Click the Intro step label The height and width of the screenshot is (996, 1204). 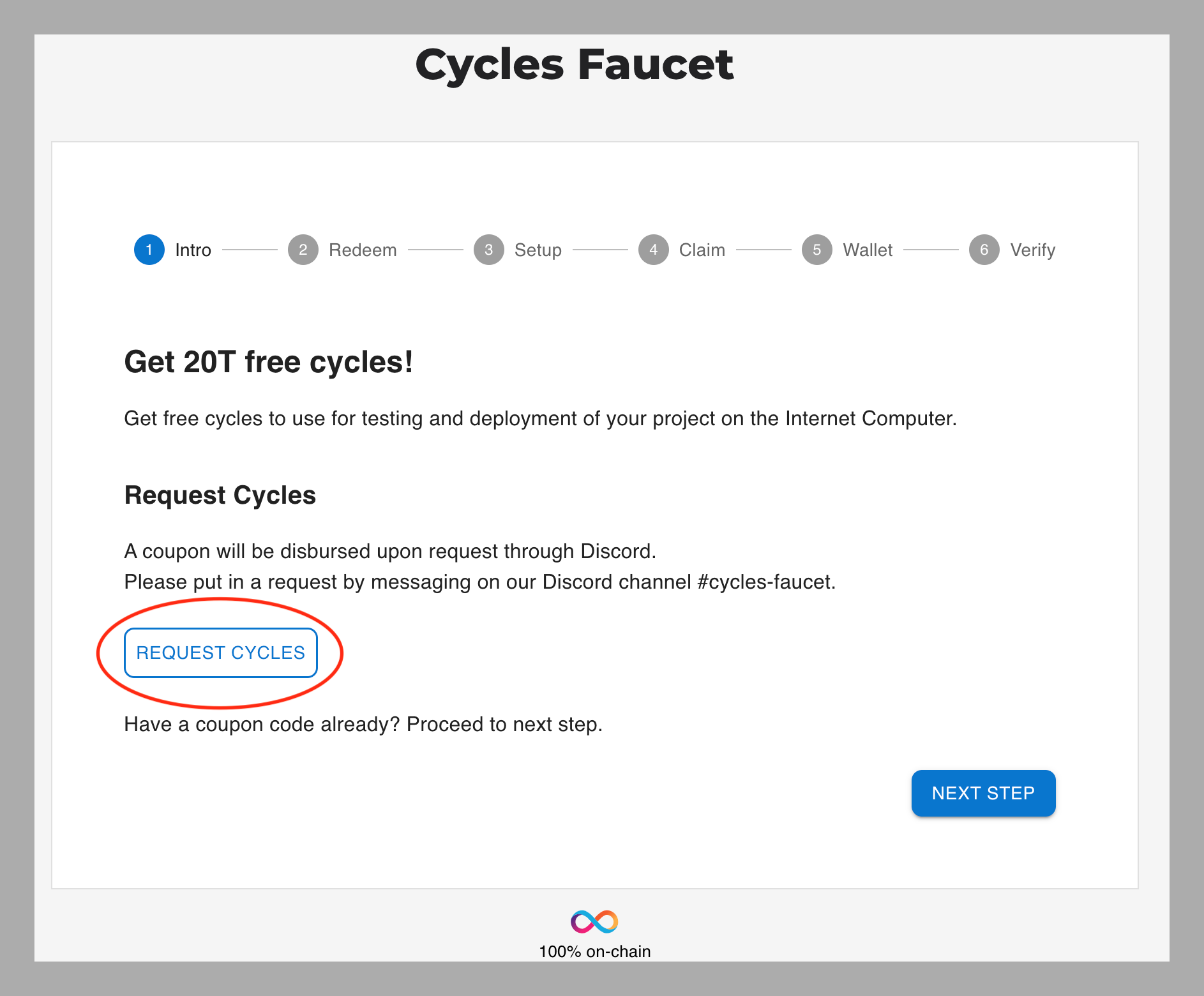(x=193, y=250)
